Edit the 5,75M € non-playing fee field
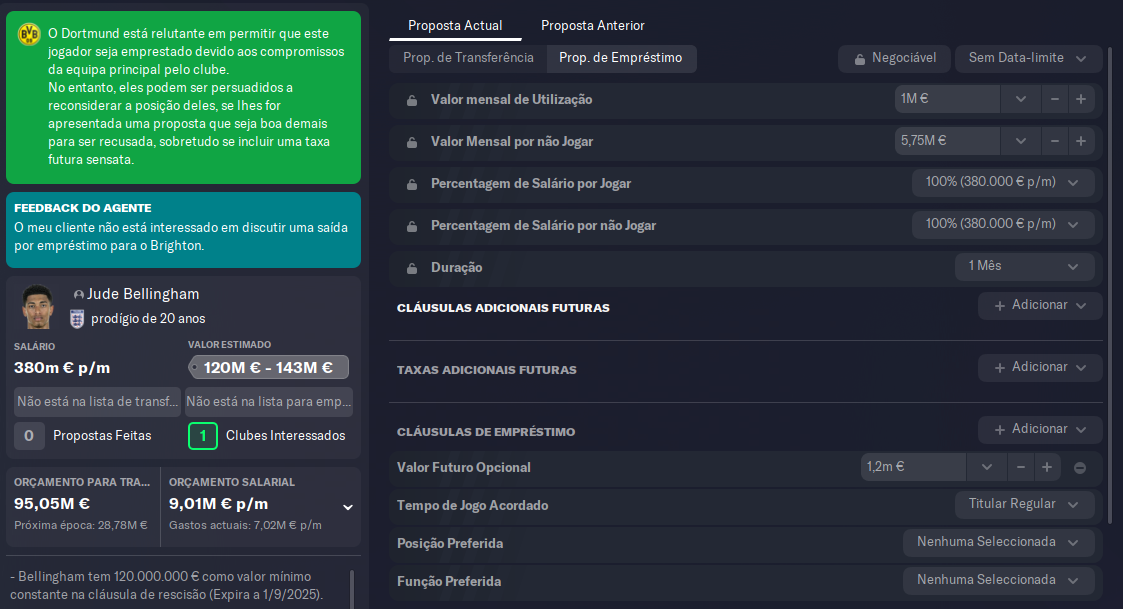1123x609 pixels. tap(947, 141)
